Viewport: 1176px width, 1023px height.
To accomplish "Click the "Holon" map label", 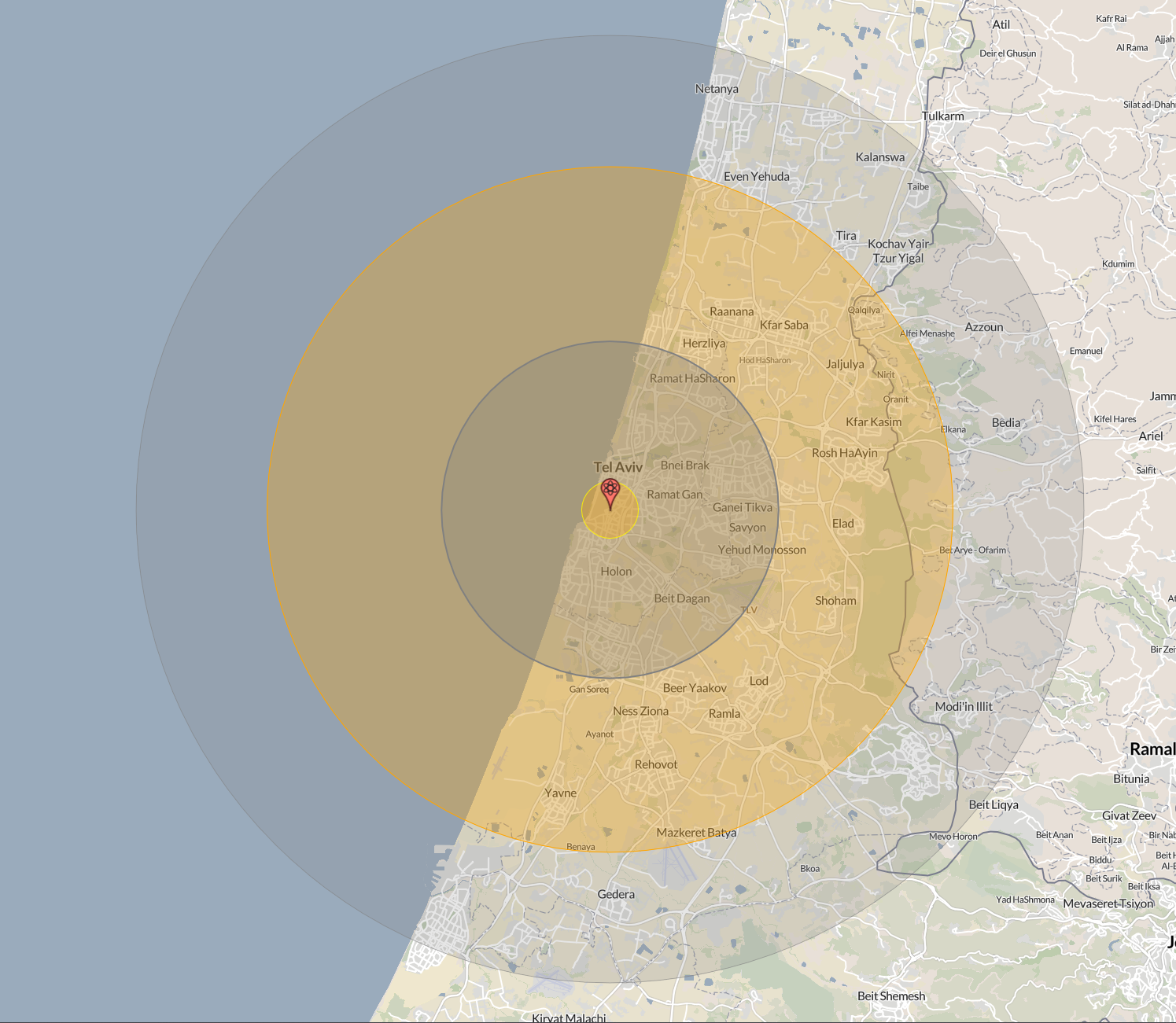I will (x=616, y=572).
